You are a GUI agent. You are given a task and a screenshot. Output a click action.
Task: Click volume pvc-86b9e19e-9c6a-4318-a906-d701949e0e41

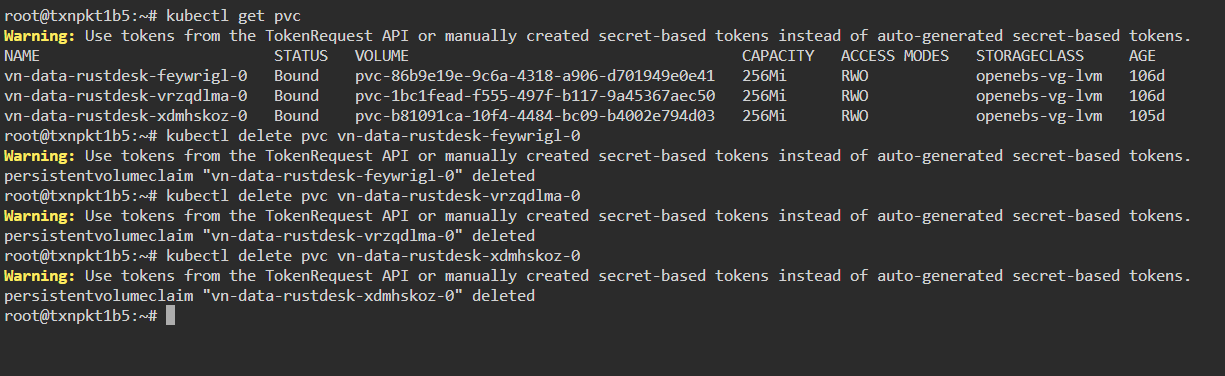coord(535,75)
